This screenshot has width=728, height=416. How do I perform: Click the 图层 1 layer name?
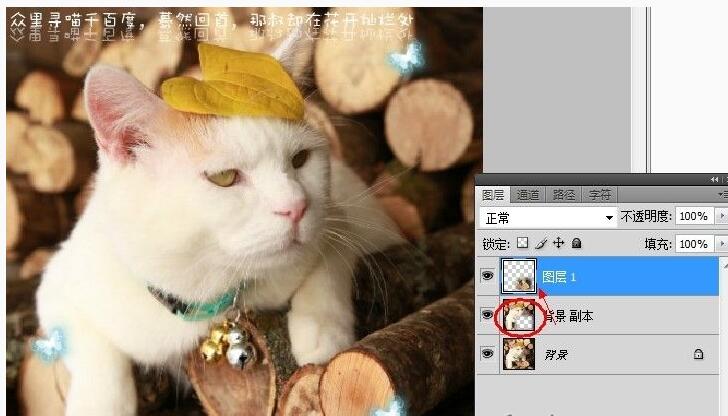click(559, 277)
